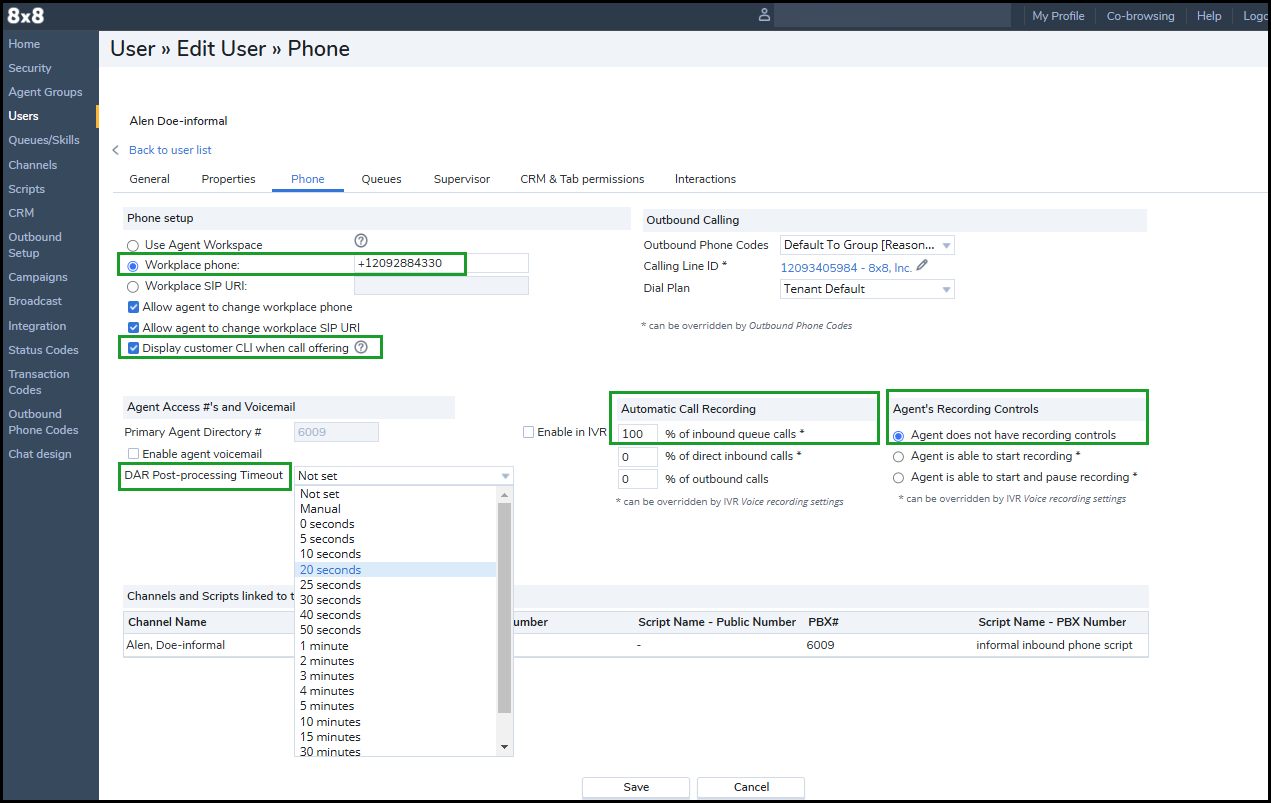
Task: Select Workplace phone radio button
Action: pos(133,265)
